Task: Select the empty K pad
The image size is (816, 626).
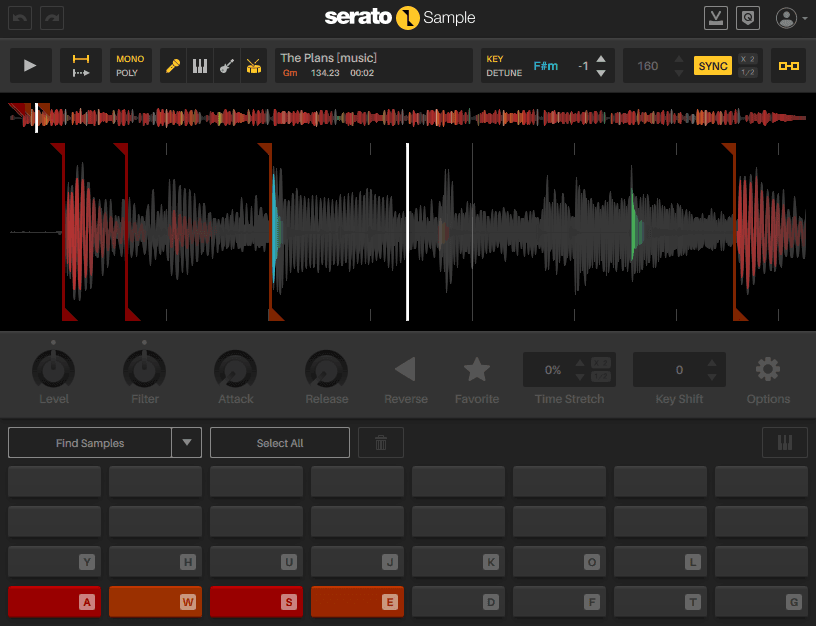Action: pos(458,561)
